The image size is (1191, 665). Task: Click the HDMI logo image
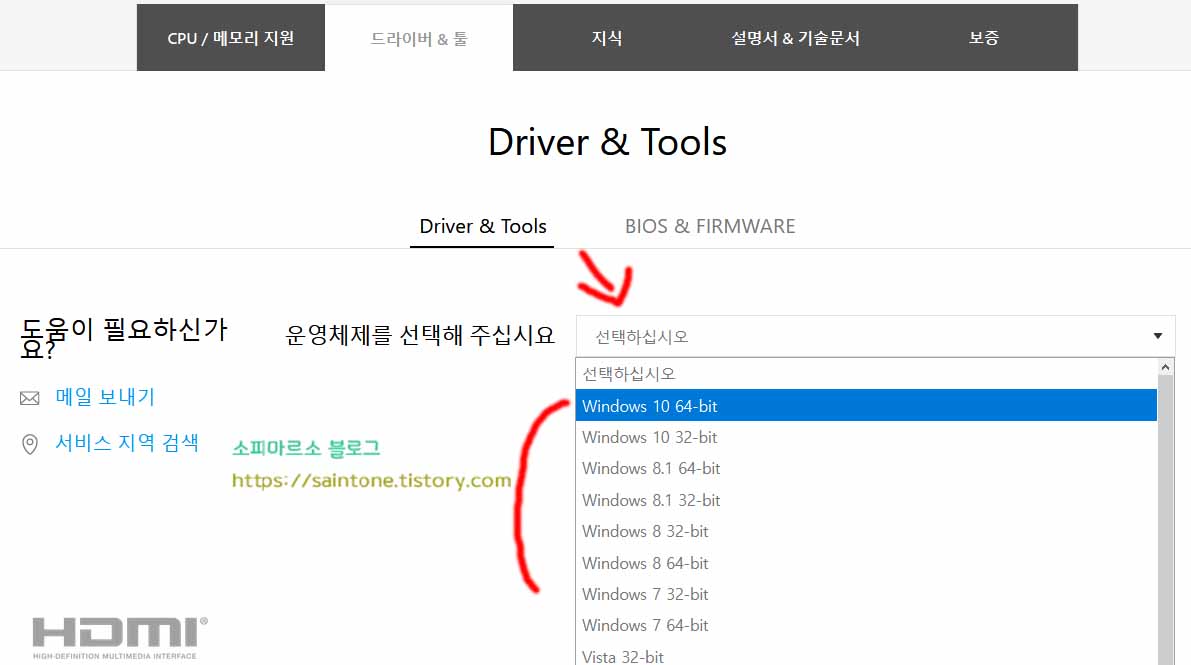(x=119, y=637)
